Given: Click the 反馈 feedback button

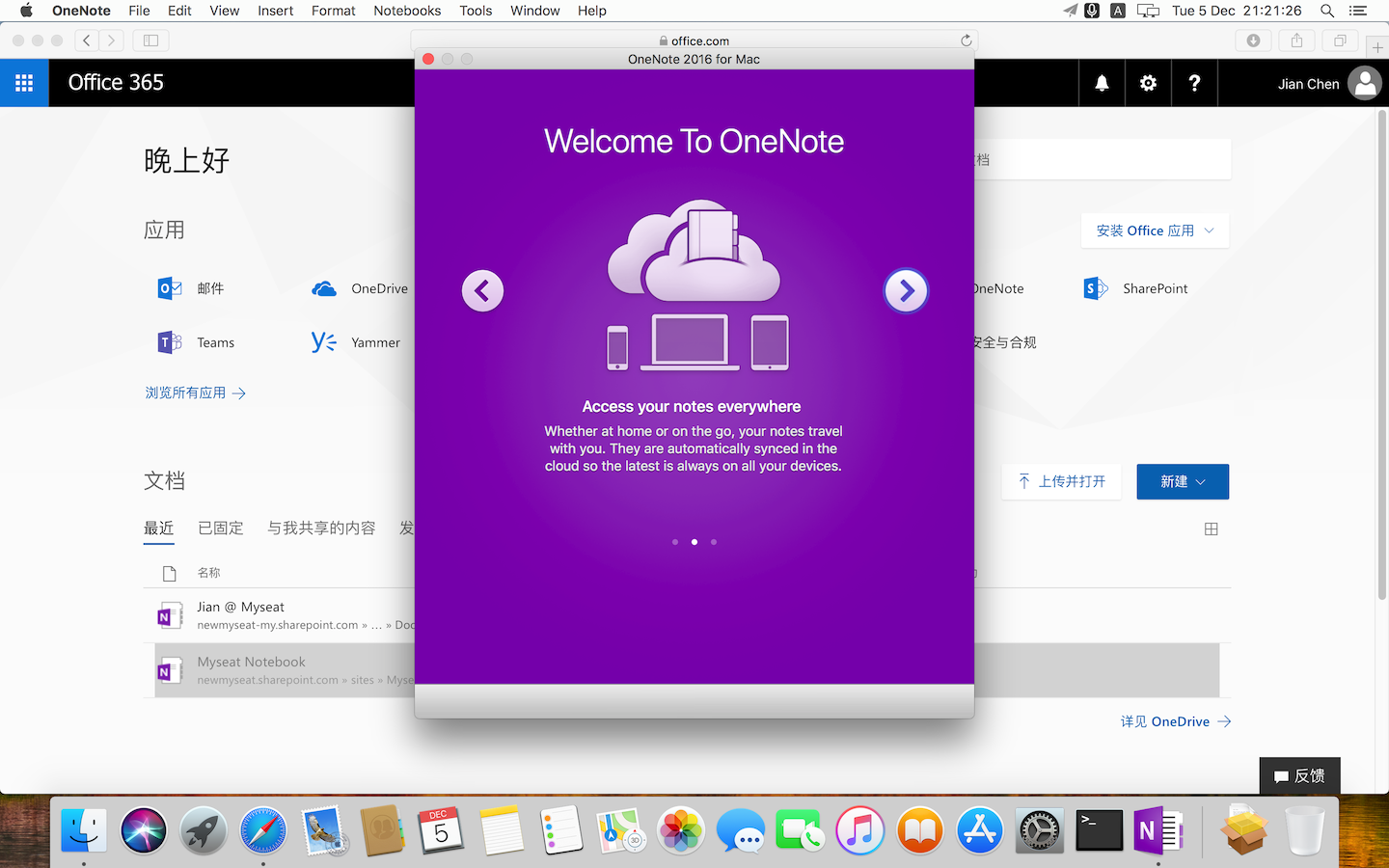Looking at the screenshot, I should 1299,775.
